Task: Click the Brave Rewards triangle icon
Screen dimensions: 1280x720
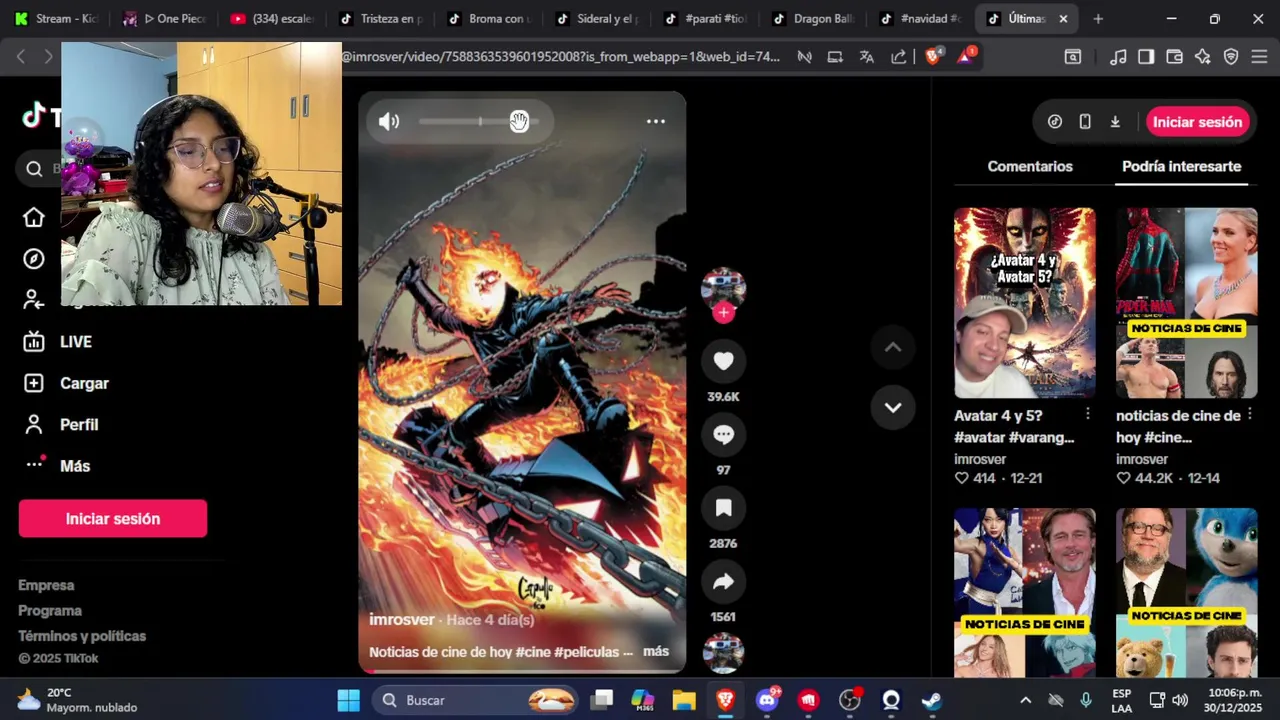Action: tap(966, 56)
